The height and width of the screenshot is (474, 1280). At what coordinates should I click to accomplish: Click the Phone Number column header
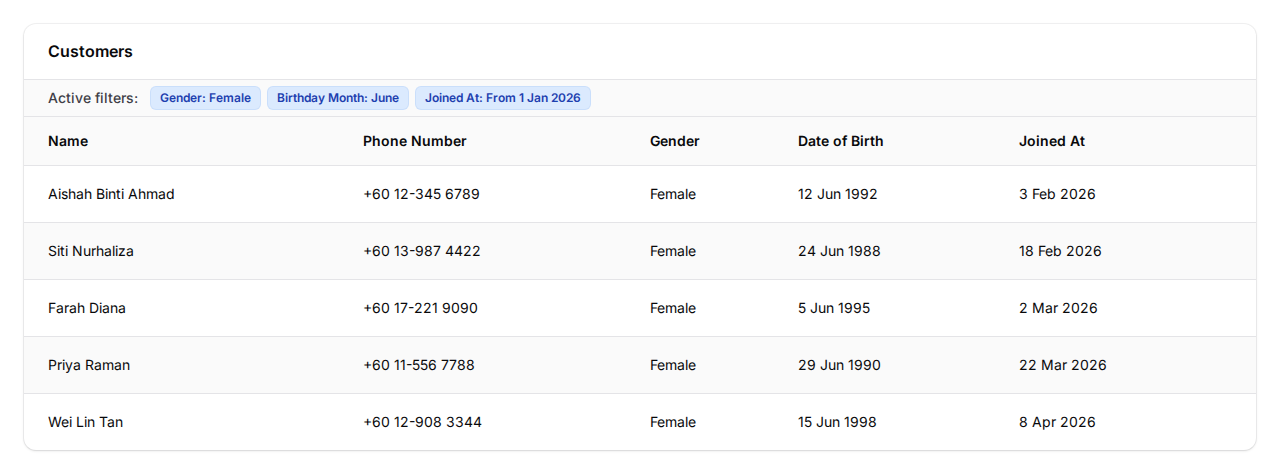(x=415, y=141)
